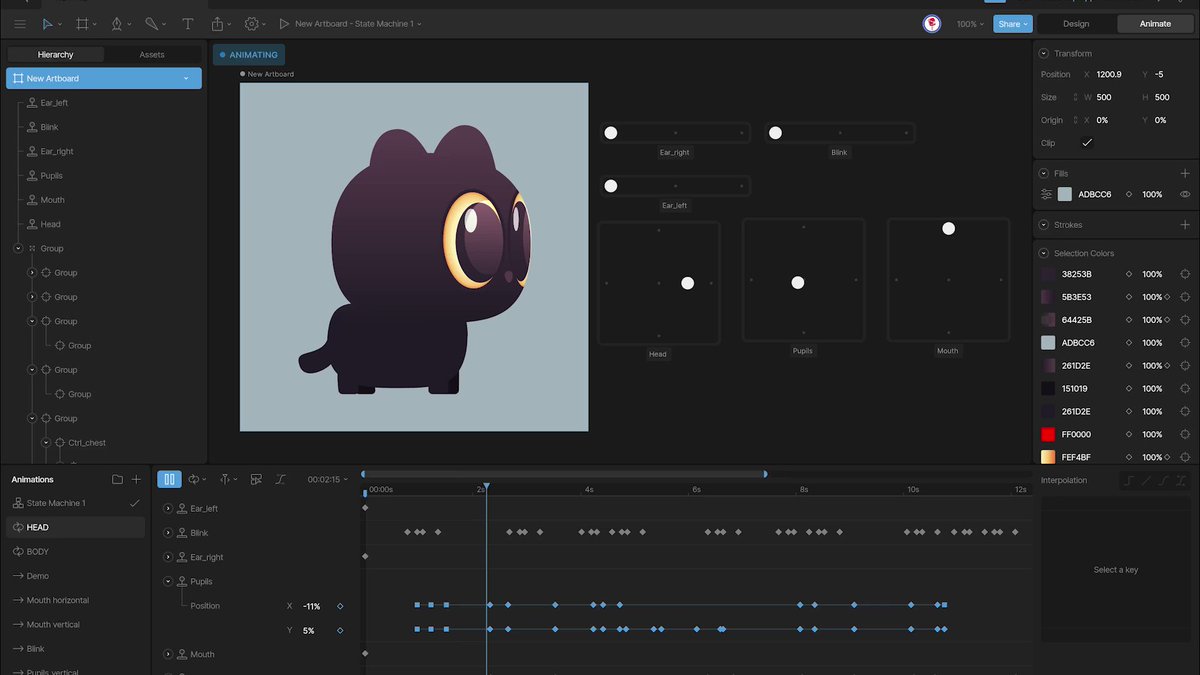Play the New Artboard state machine
The image size is (1200, 675).
click(284, 23)
